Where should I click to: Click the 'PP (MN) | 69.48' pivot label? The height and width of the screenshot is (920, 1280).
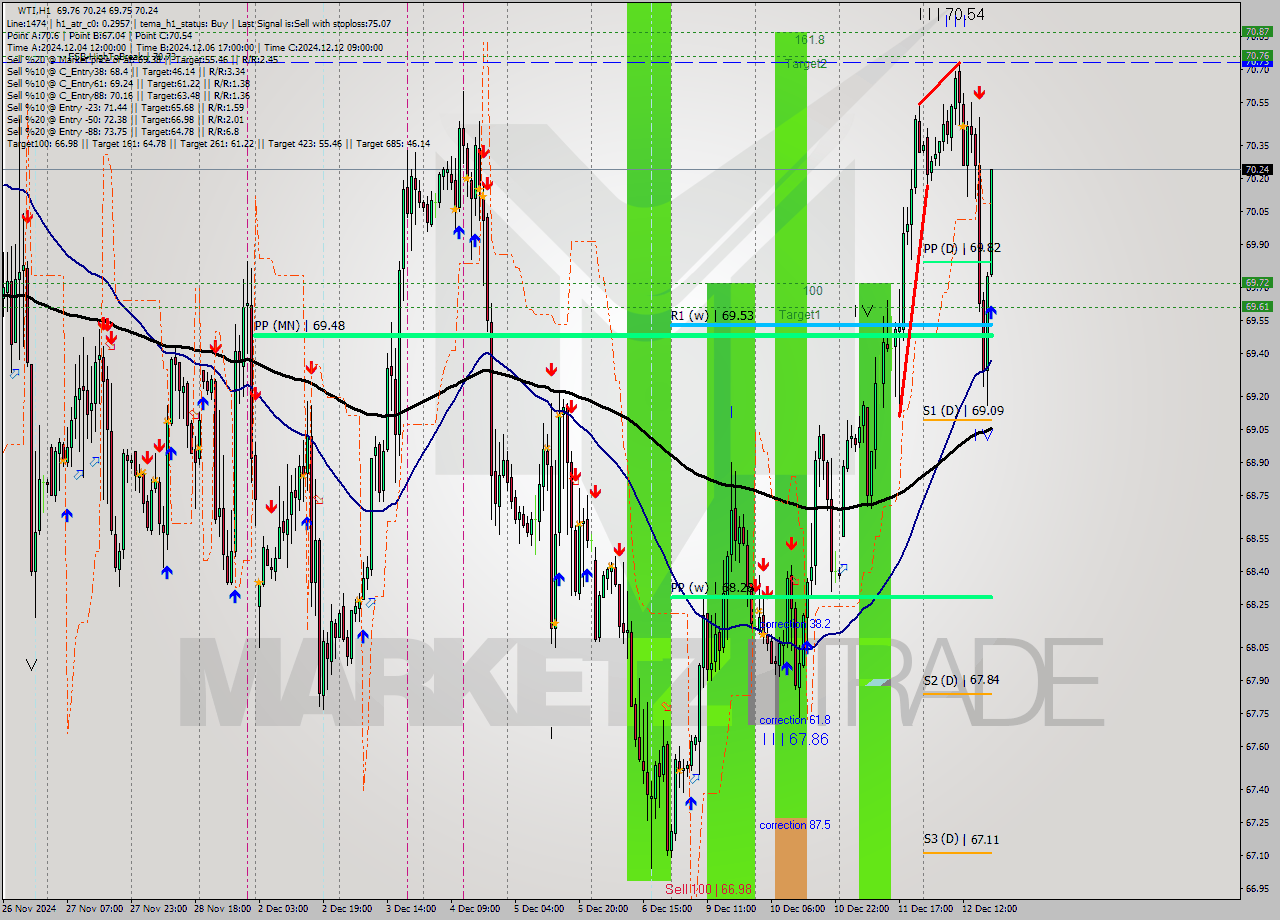click(x=300, y=326)
